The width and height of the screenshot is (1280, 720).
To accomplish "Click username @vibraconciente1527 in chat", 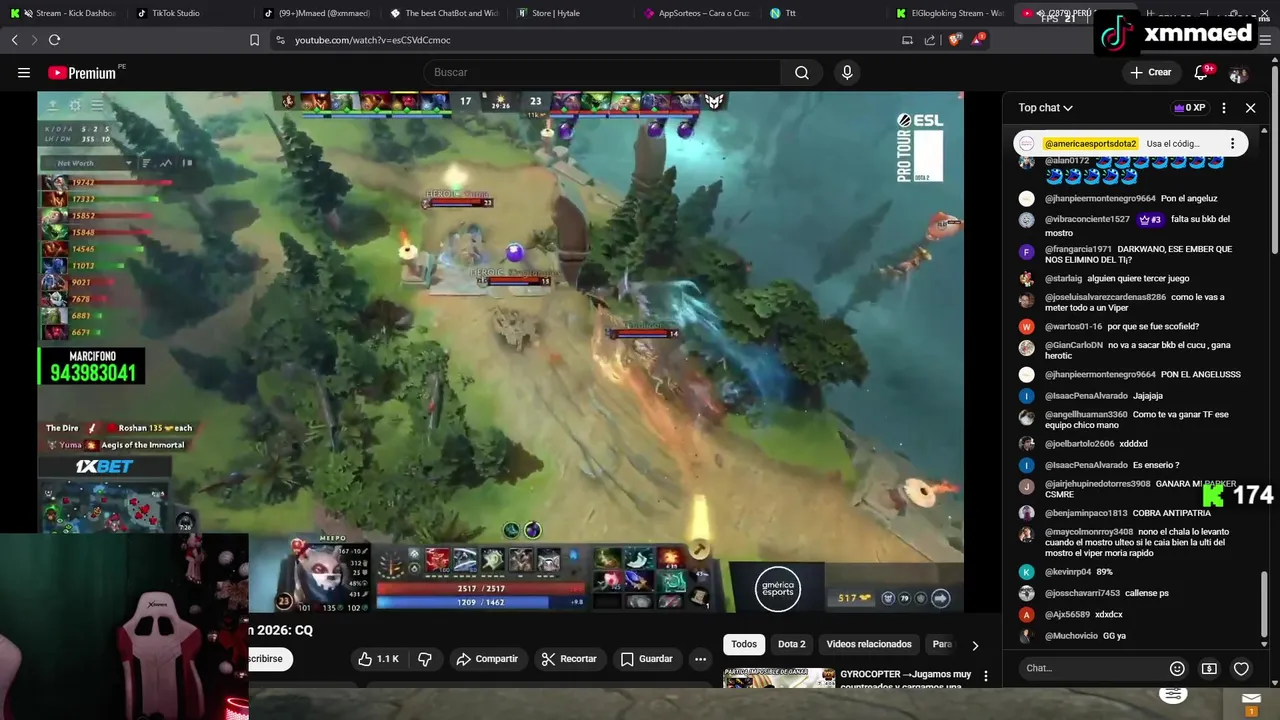I will (1087, 219).
